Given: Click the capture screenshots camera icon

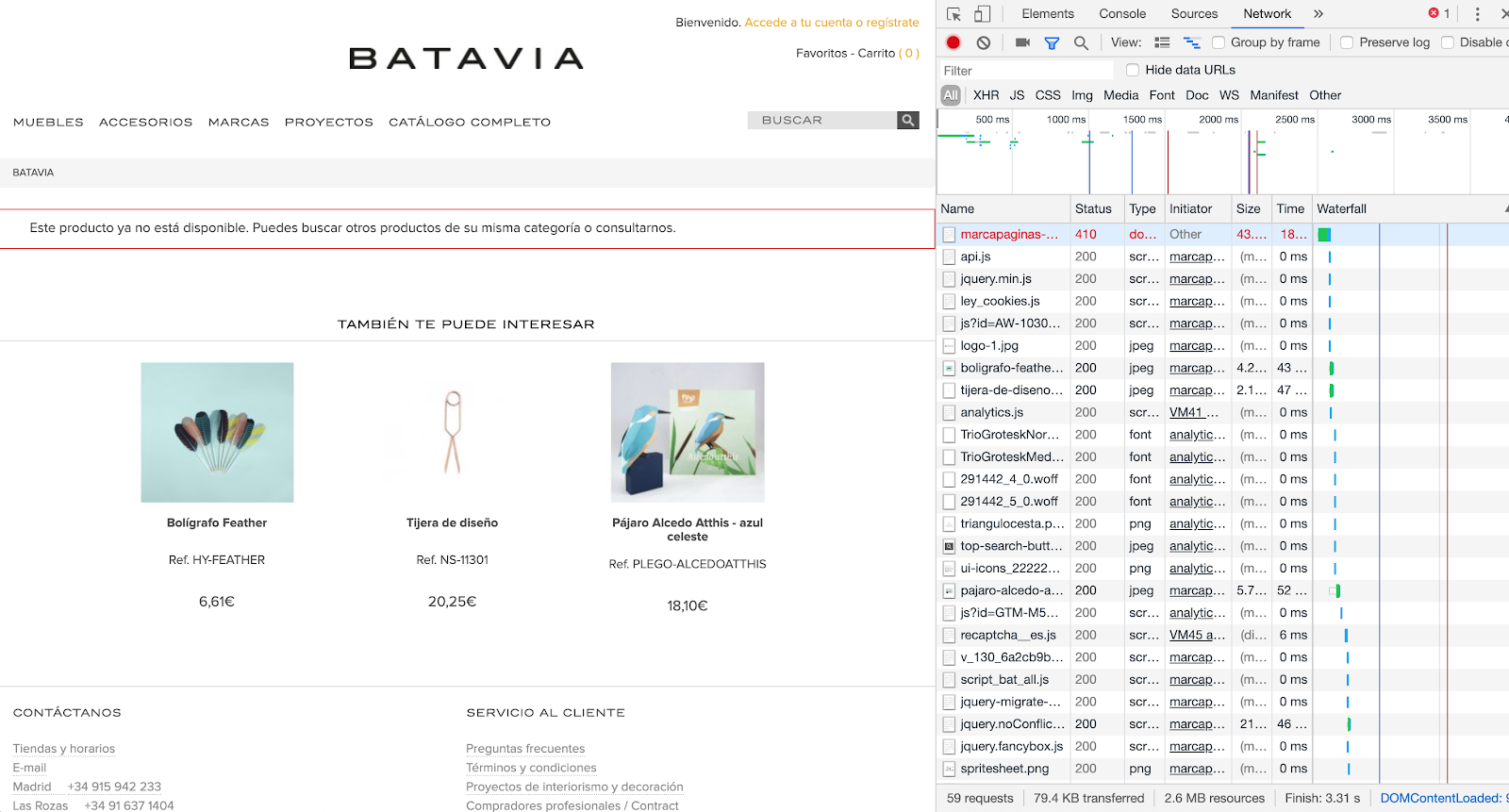Looking at the screenshot, I should (x=1022, y=42).
